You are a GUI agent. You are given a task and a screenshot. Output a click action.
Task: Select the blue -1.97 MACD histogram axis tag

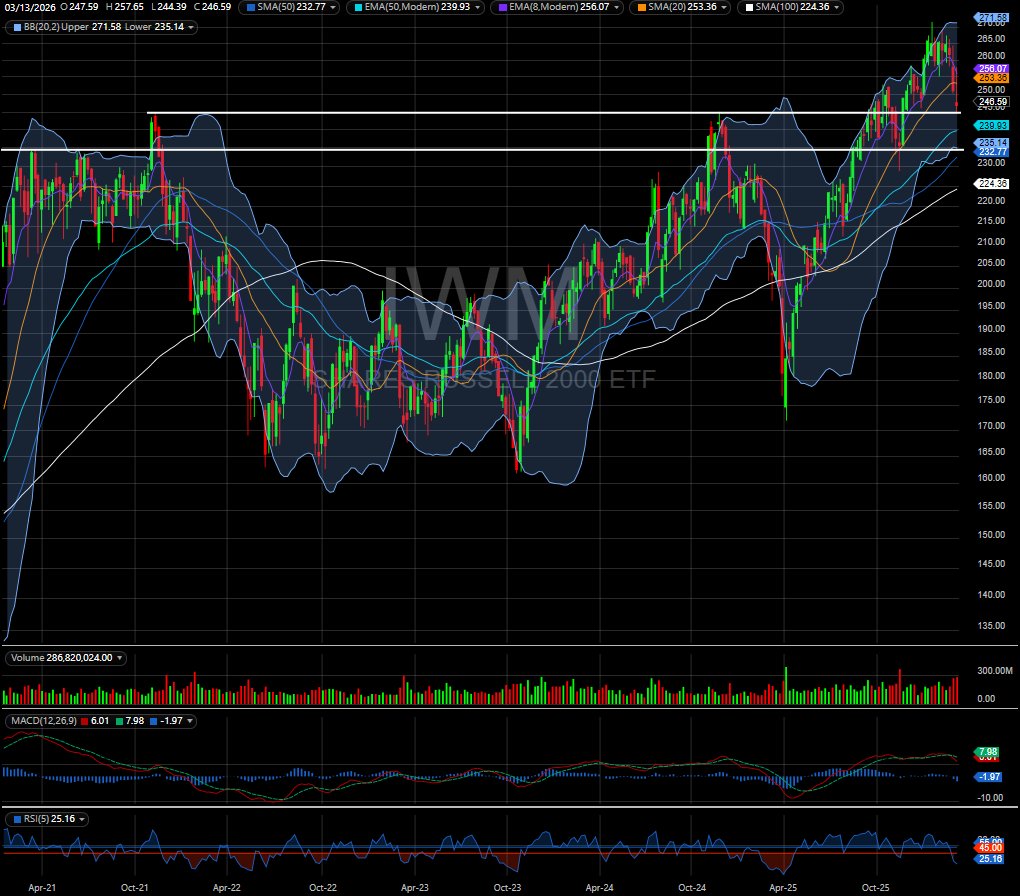[988, 777]
